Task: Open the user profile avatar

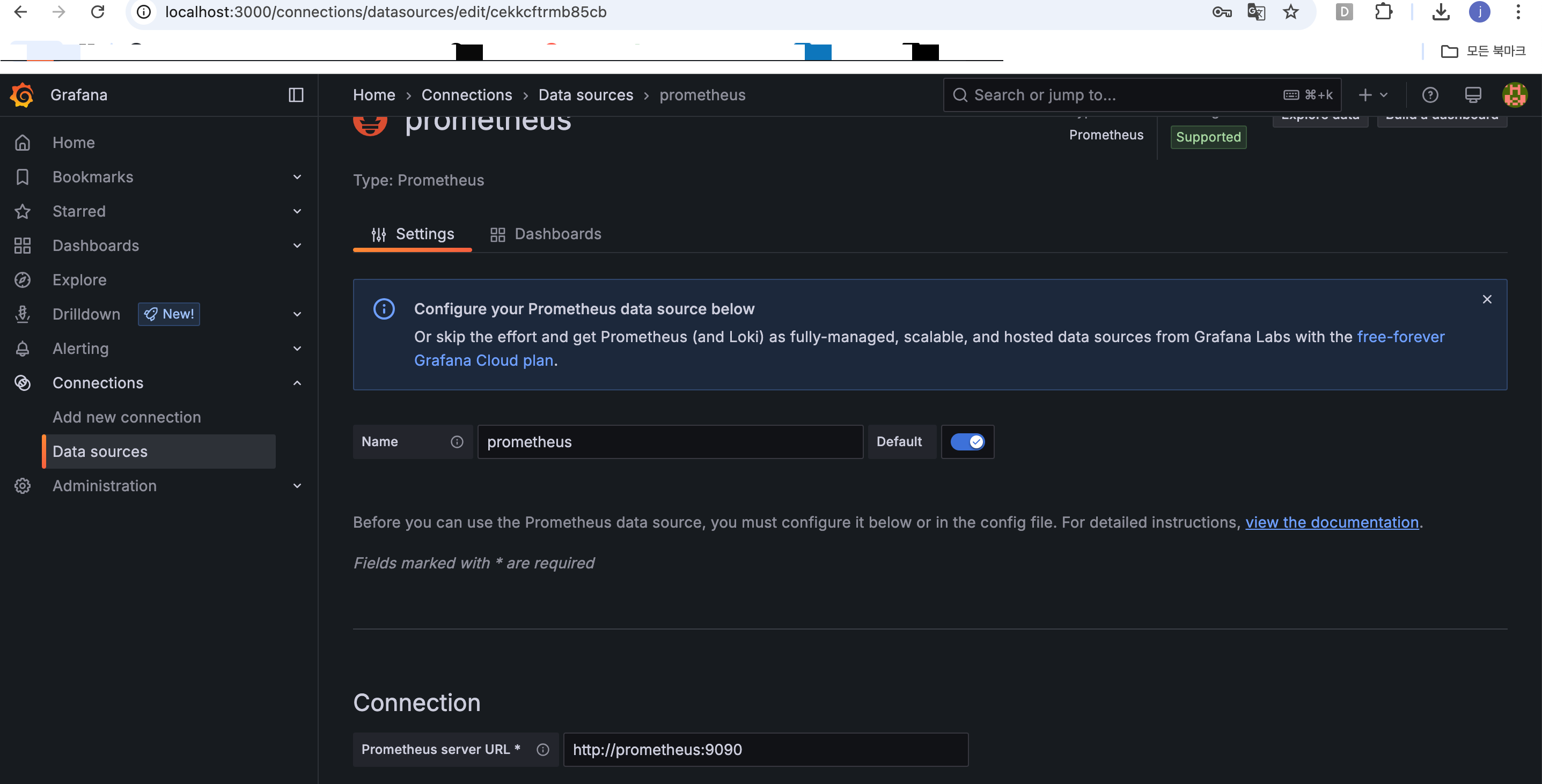Action: [1515, 94]
